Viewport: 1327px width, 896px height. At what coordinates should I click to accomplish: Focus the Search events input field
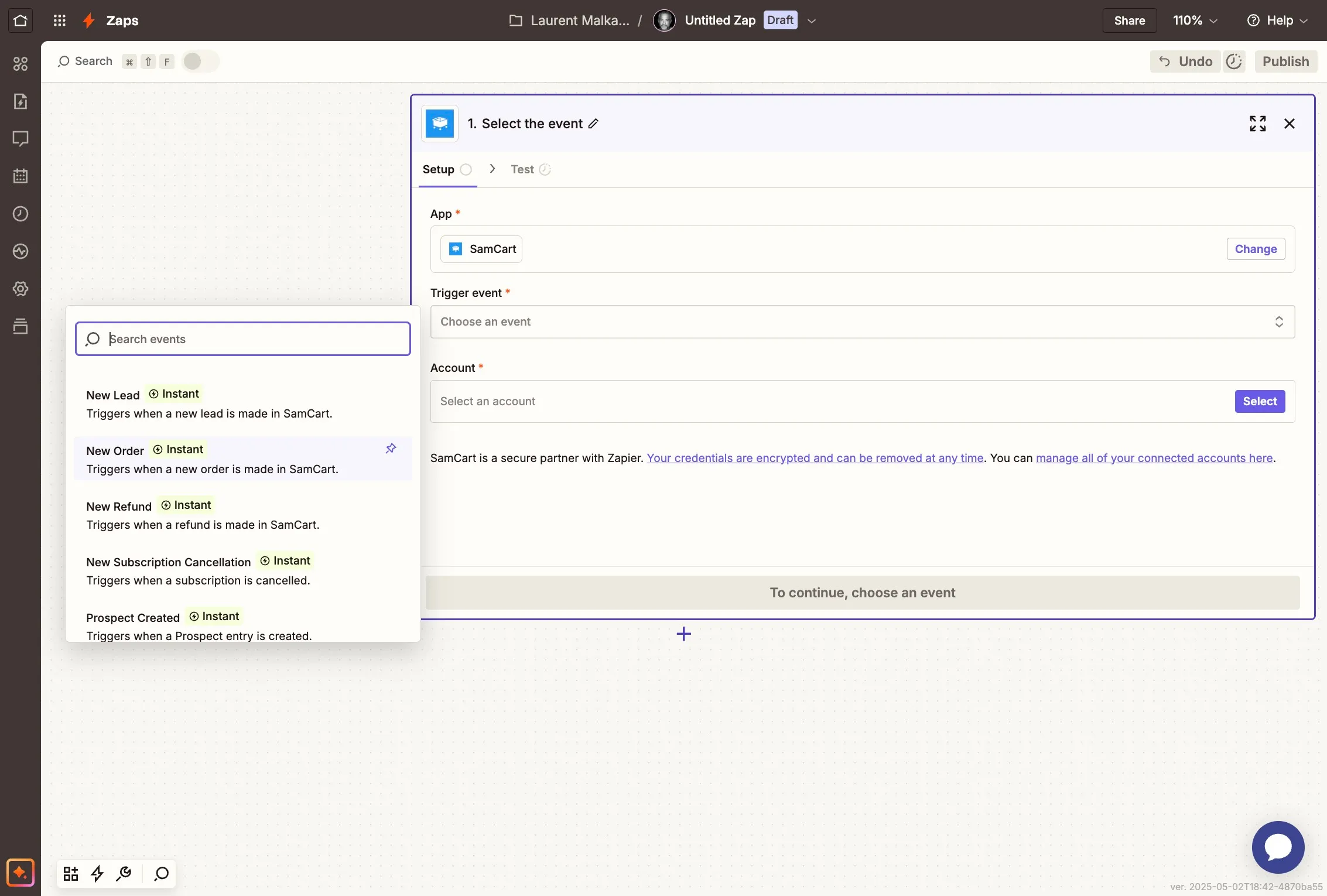pyautogui.click(x=242, y=339)
